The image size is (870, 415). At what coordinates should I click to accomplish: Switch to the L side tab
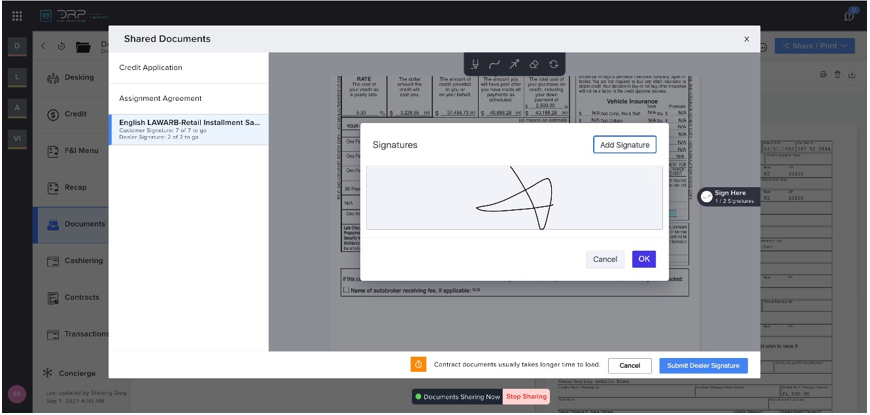17,77
